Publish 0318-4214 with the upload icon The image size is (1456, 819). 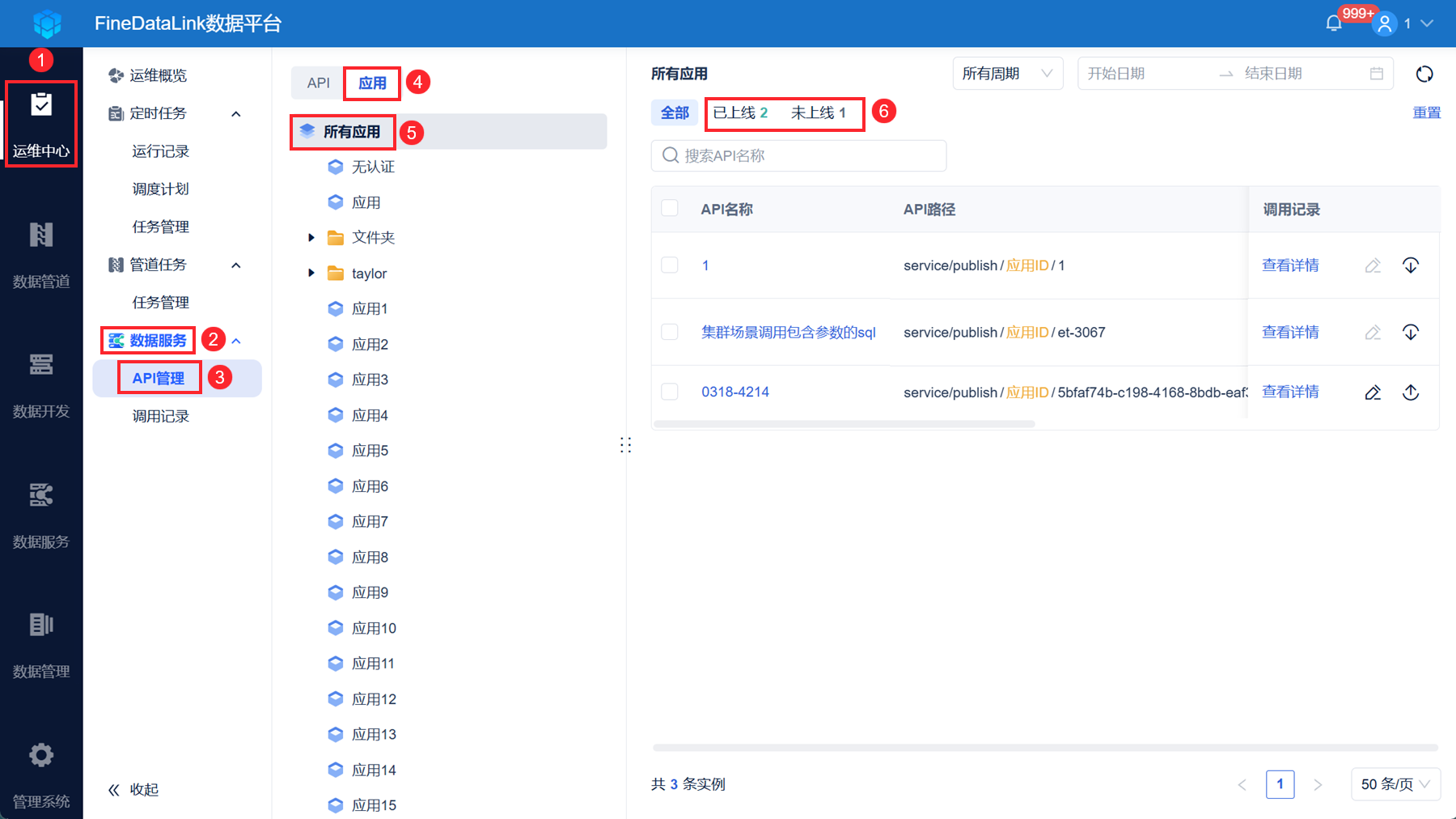(1411, 393)
